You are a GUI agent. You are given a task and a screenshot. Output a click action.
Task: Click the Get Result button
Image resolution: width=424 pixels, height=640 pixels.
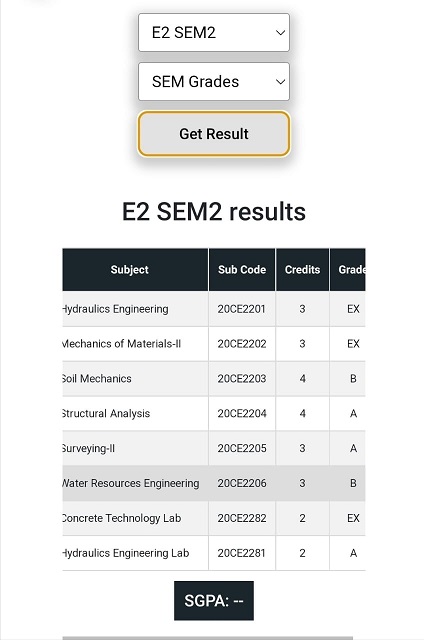tap(214, 134)
